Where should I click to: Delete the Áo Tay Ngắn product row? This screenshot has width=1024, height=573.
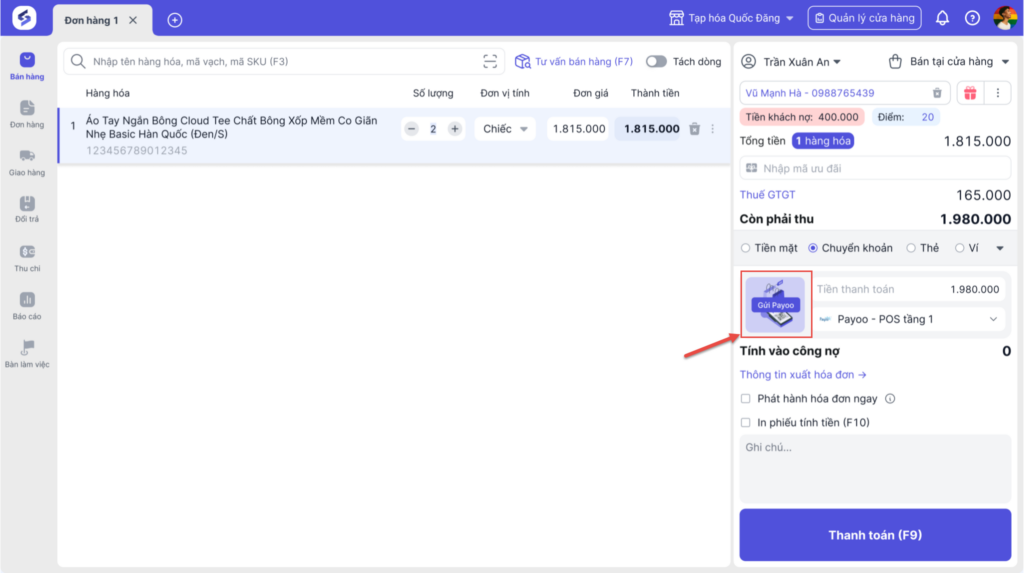tap(695, 129)
